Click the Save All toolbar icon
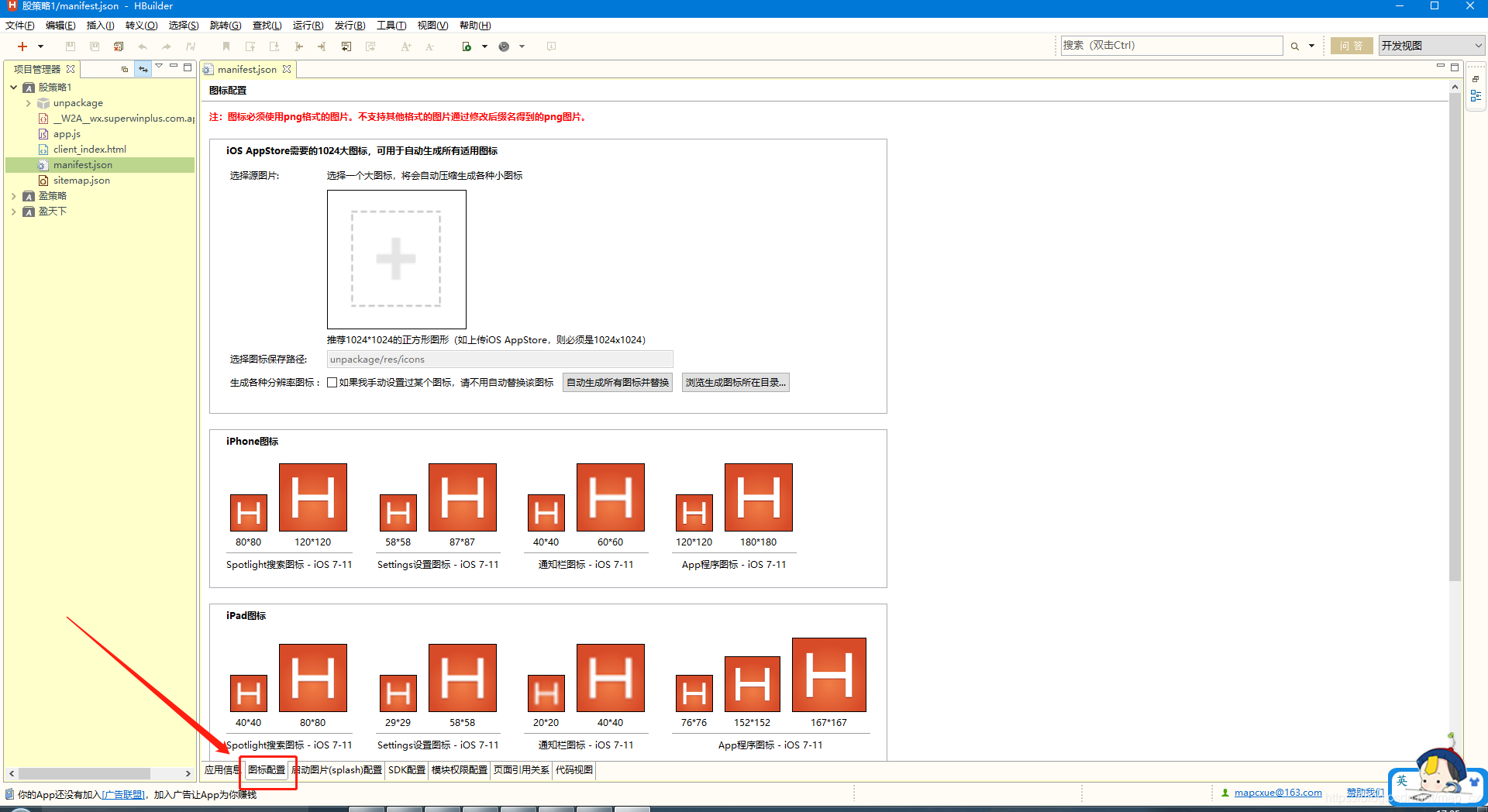This screenshot has width=1488, height=812. [x=95, y=46]
